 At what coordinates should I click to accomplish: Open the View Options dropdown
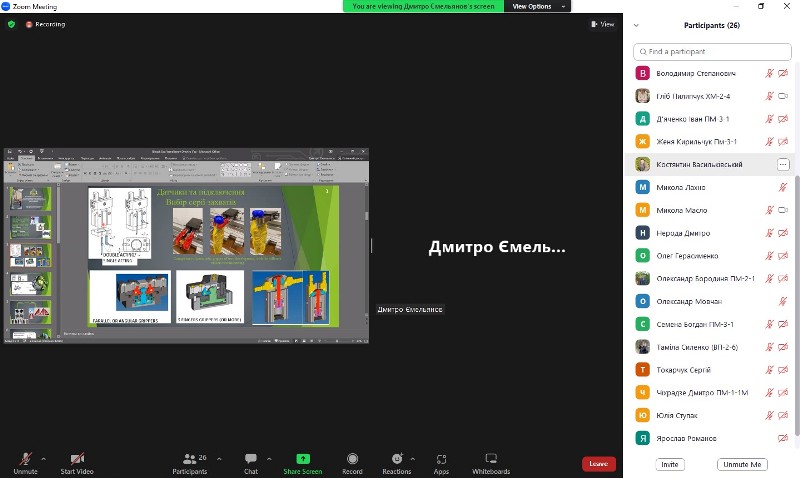pyautogui.click(x=537, y=6)
